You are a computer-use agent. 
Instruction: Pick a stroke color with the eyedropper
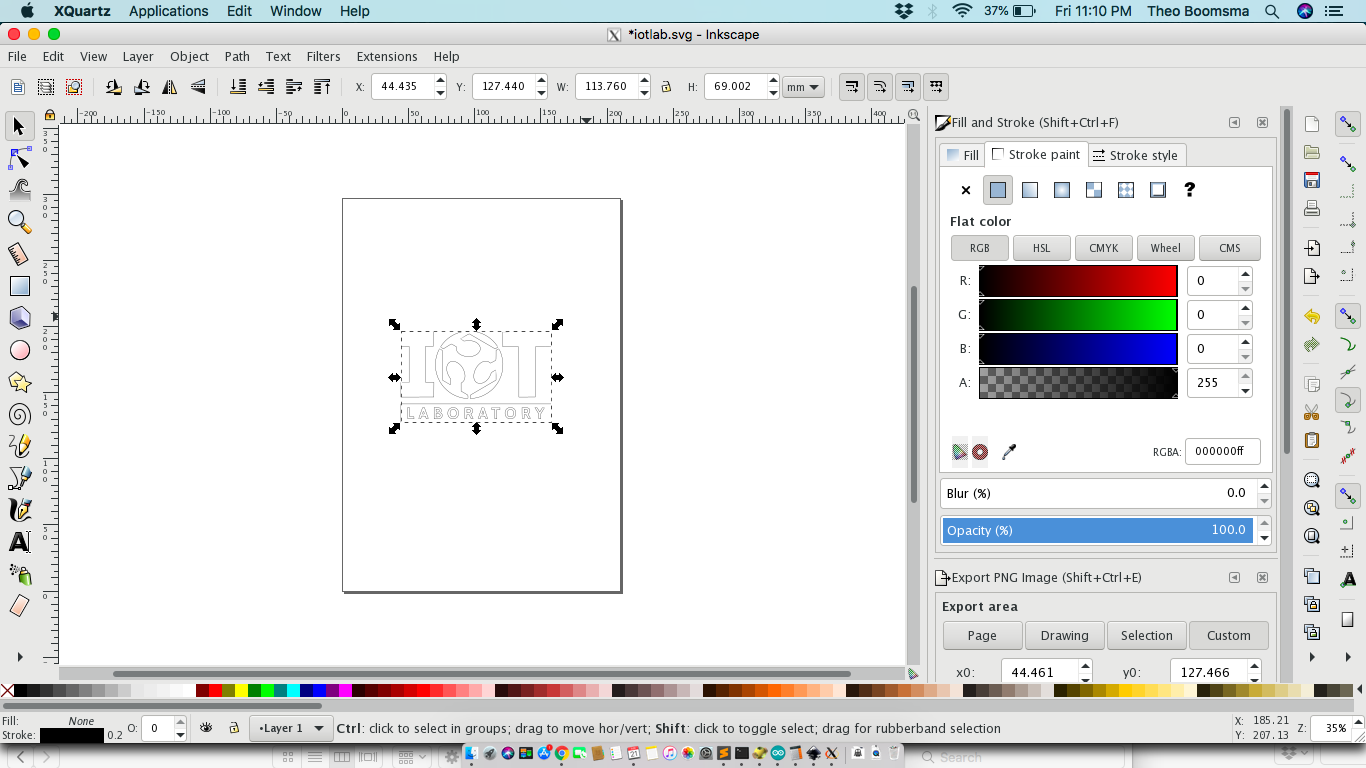[1008, 451]
